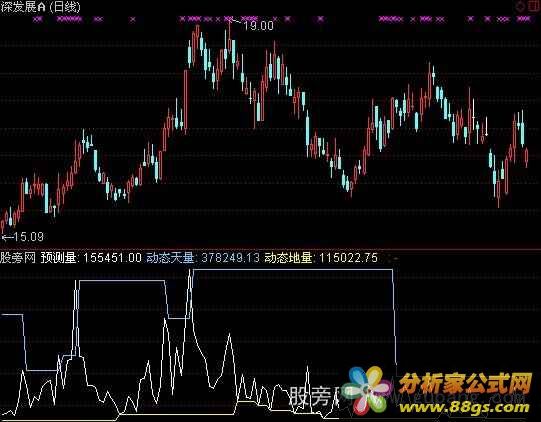Image resolution: width=541 pixels, height=422 pixels.
Task: Click the red grid icon at chart corner
Action: [x=534, y=6]
